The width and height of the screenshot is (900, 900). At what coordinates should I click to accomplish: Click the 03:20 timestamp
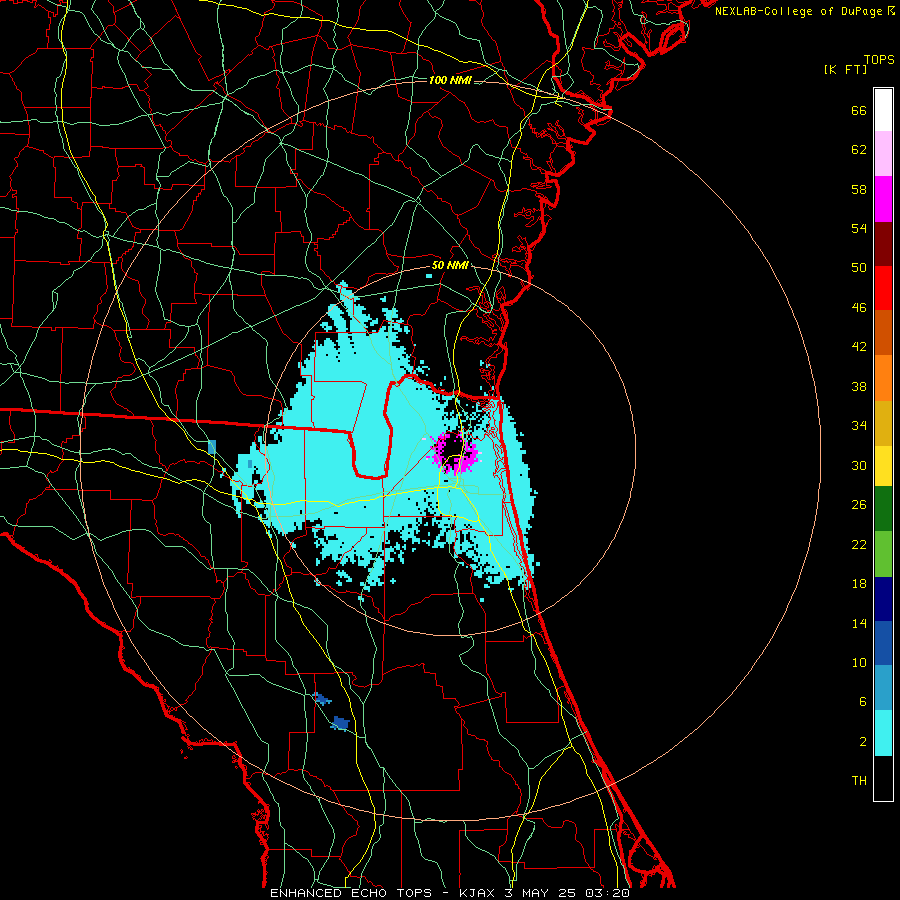click(607, 893)
